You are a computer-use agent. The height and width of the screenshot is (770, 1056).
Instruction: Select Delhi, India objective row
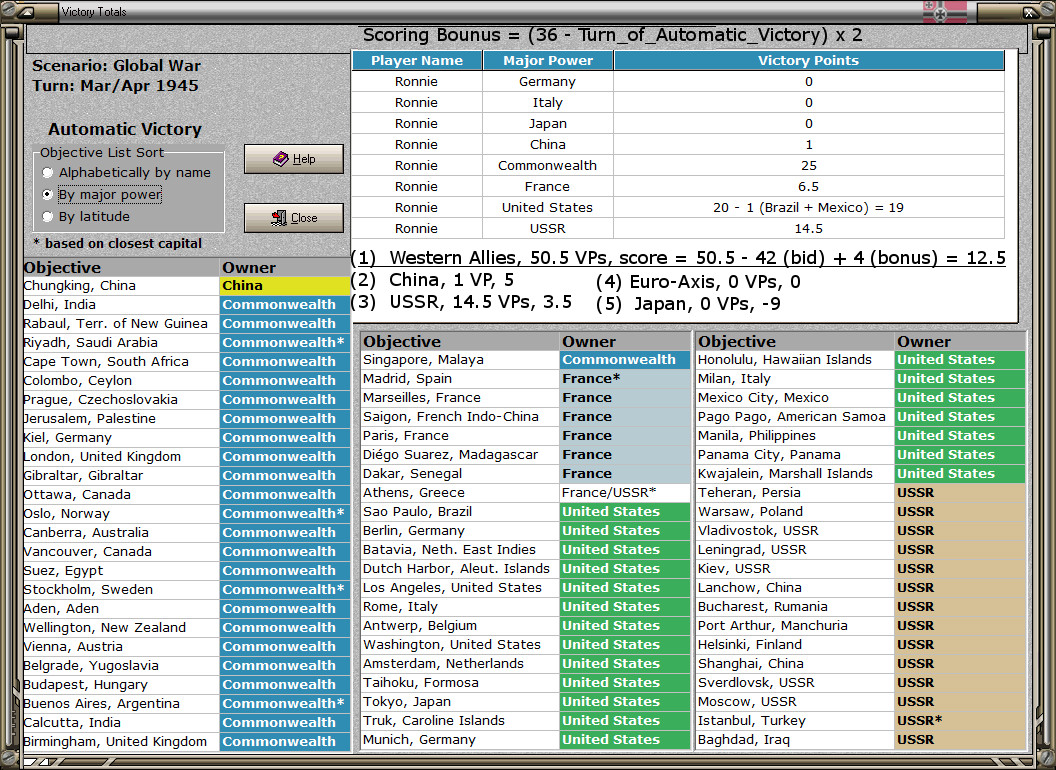[x=187, y=304]
